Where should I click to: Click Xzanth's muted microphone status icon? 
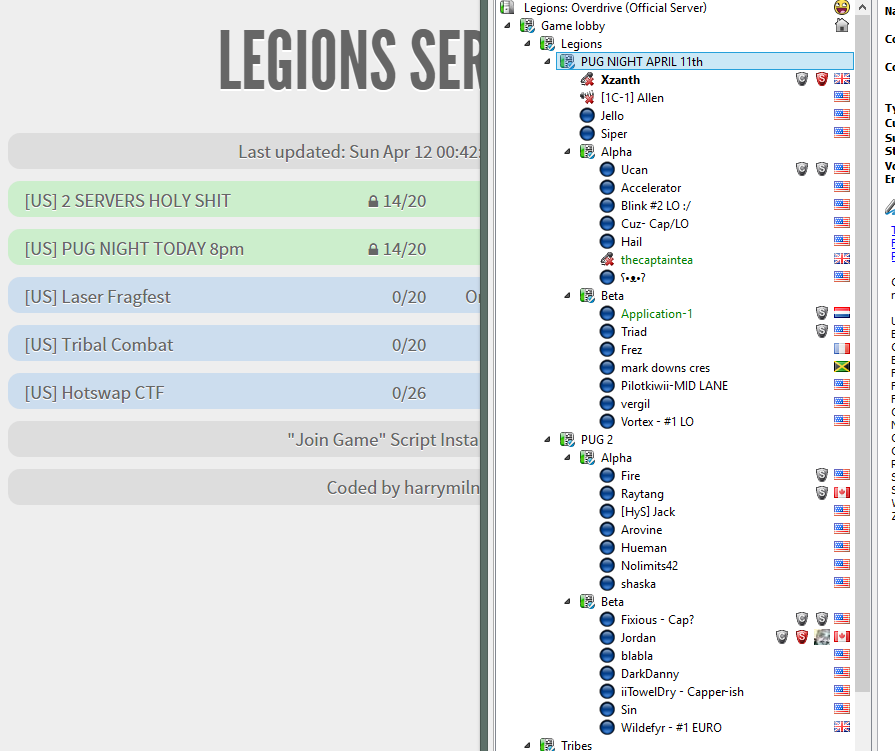[x=587, y=79]
